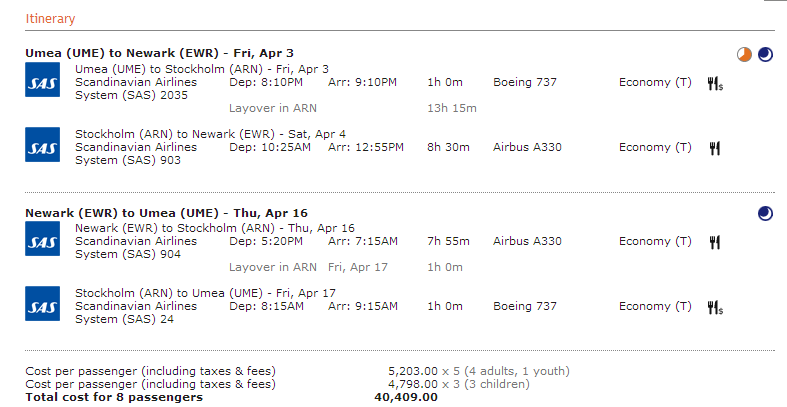Click the SAS logo for flight 2035
The width and height of the screenshot is (787, 407).
click(x=43, y=80)
